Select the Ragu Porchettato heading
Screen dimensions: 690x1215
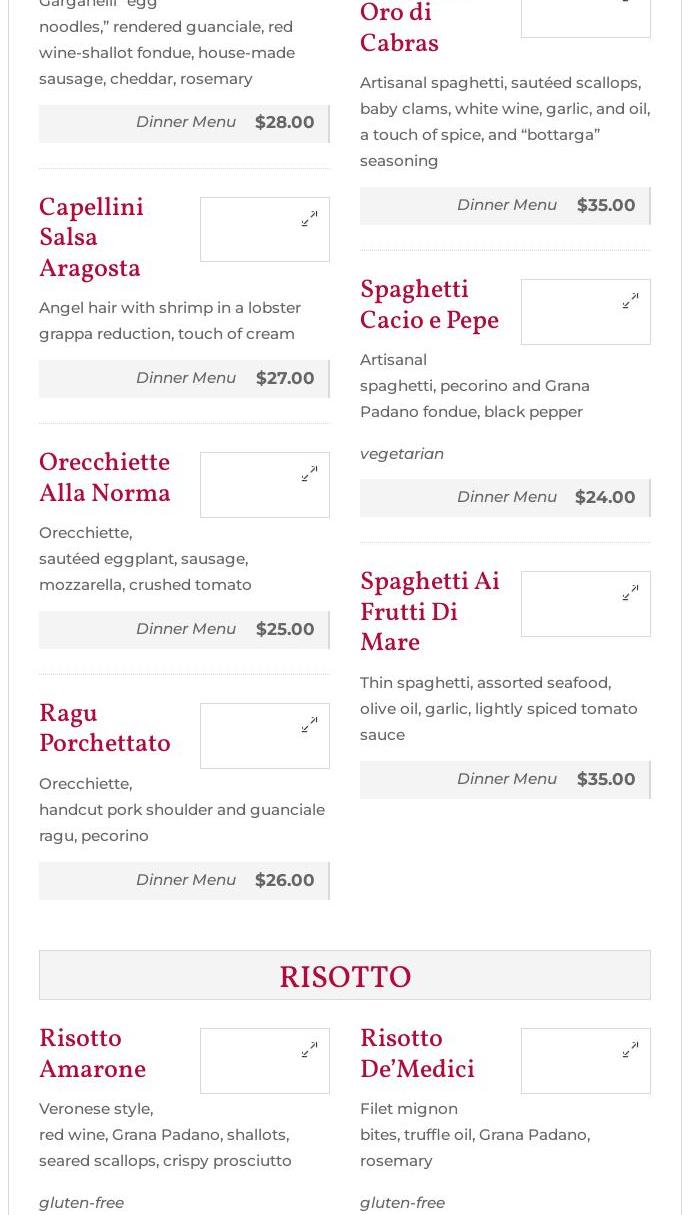pyautogui.click(x=105, y=729)
